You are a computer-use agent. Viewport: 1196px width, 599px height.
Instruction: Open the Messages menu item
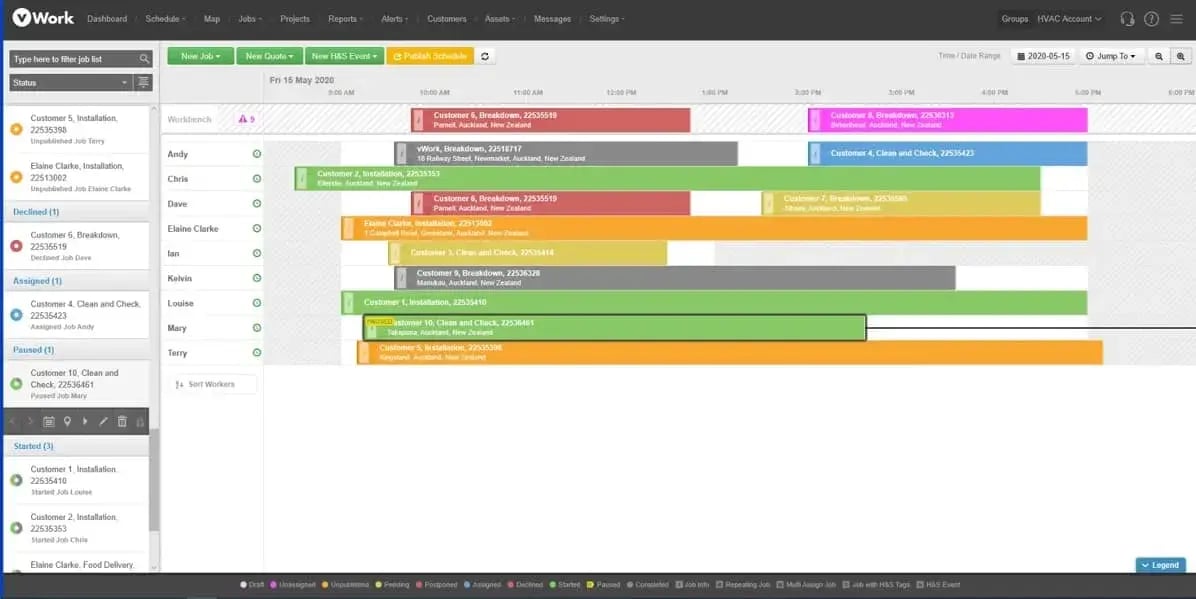click(552, 19)
